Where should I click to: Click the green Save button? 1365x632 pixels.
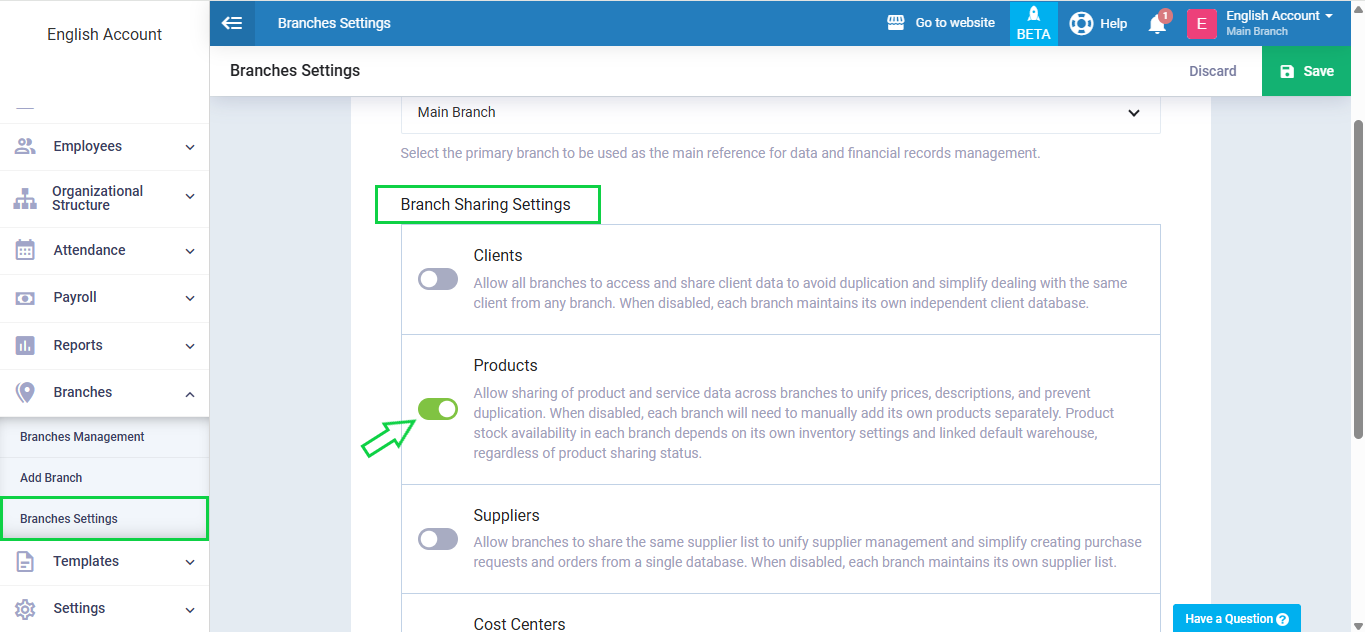tap(1307, 71)
